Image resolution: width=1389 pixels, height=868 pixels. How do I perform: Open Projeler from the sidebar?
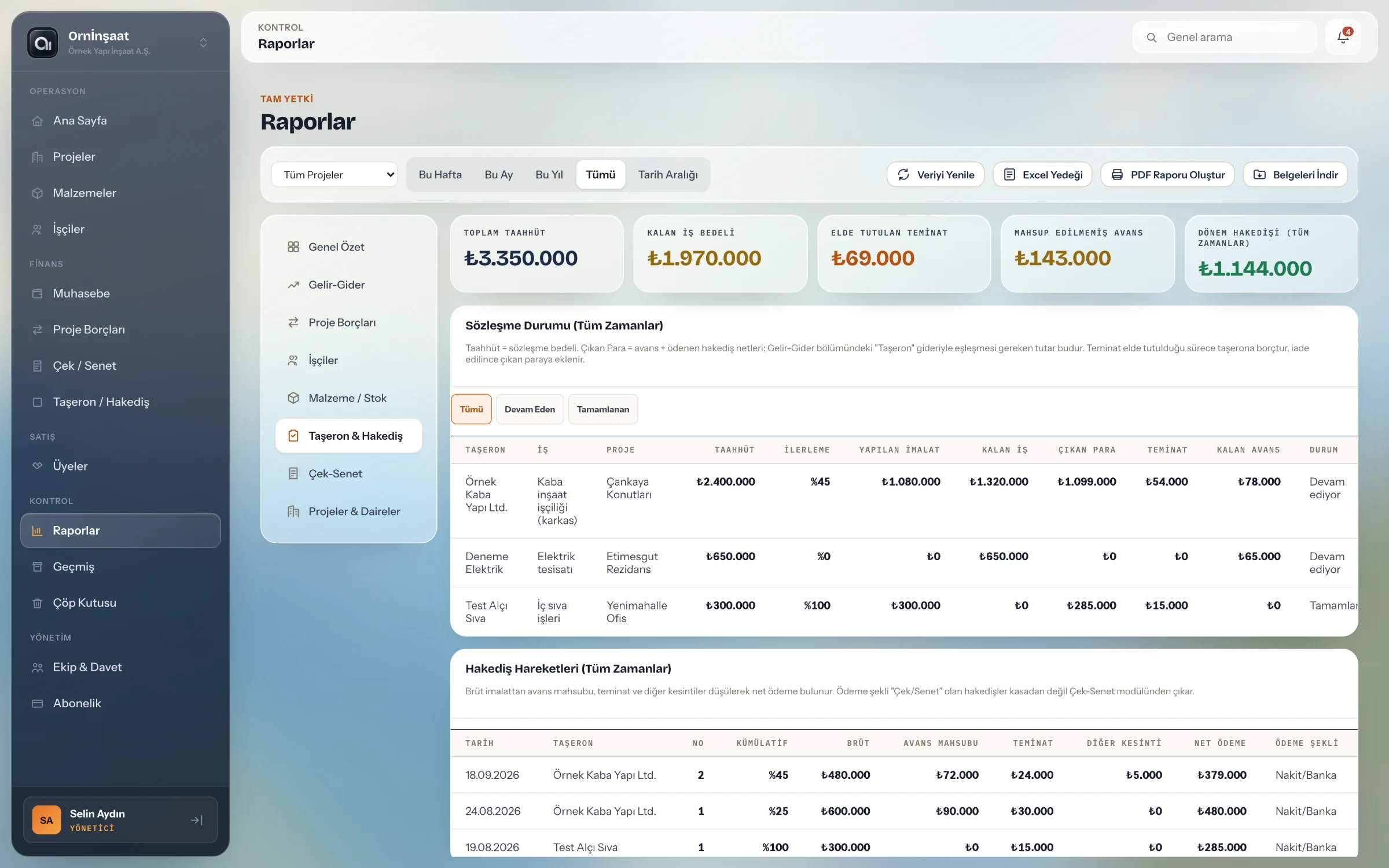point(120,157)
